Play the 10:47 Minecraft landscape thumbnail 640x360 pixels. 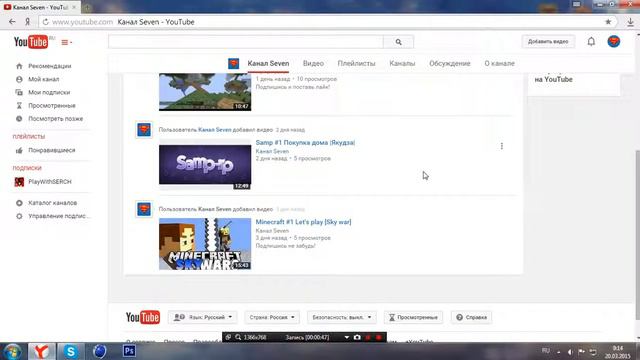[x=205, y=92]
